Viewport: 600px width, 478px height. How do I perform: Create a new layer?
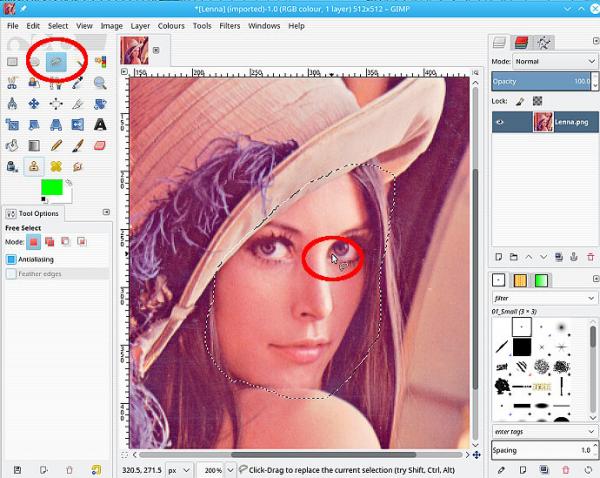pyautogui.click(x=498, y=257)
